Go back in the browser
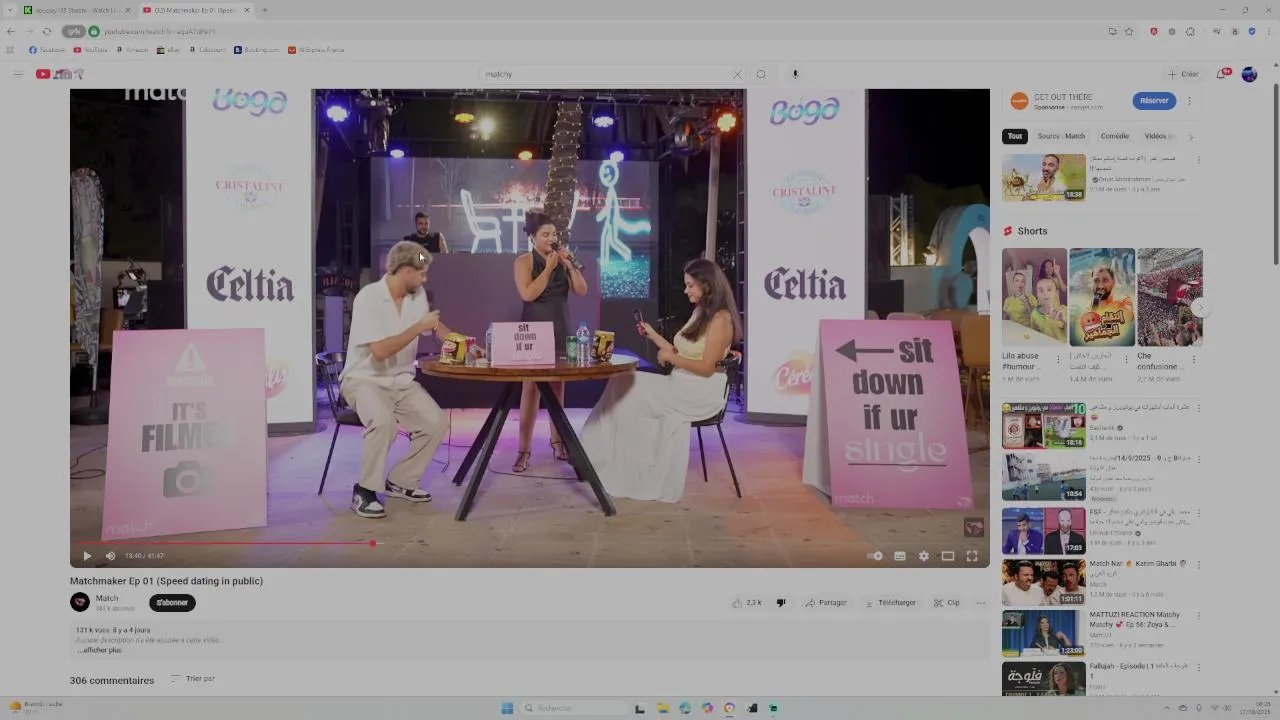1280x720 pixels. point(10,31)
